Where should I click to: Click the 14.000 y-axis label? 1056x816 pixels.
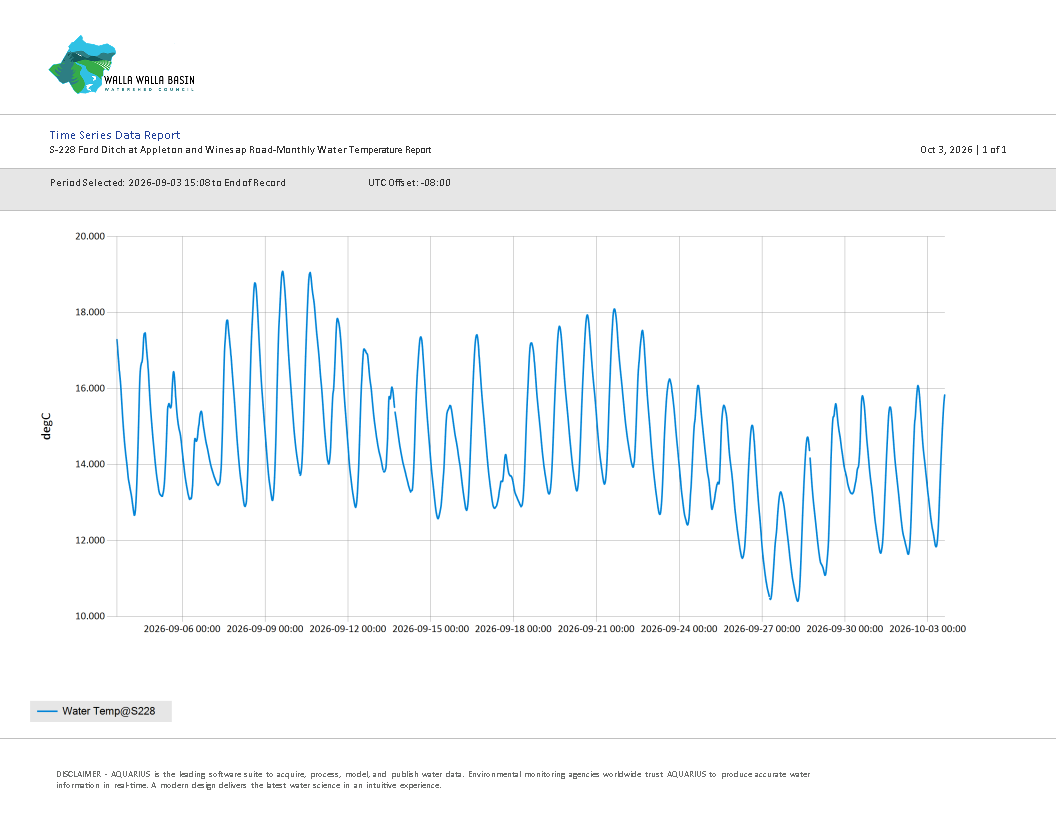pos(90,464)
